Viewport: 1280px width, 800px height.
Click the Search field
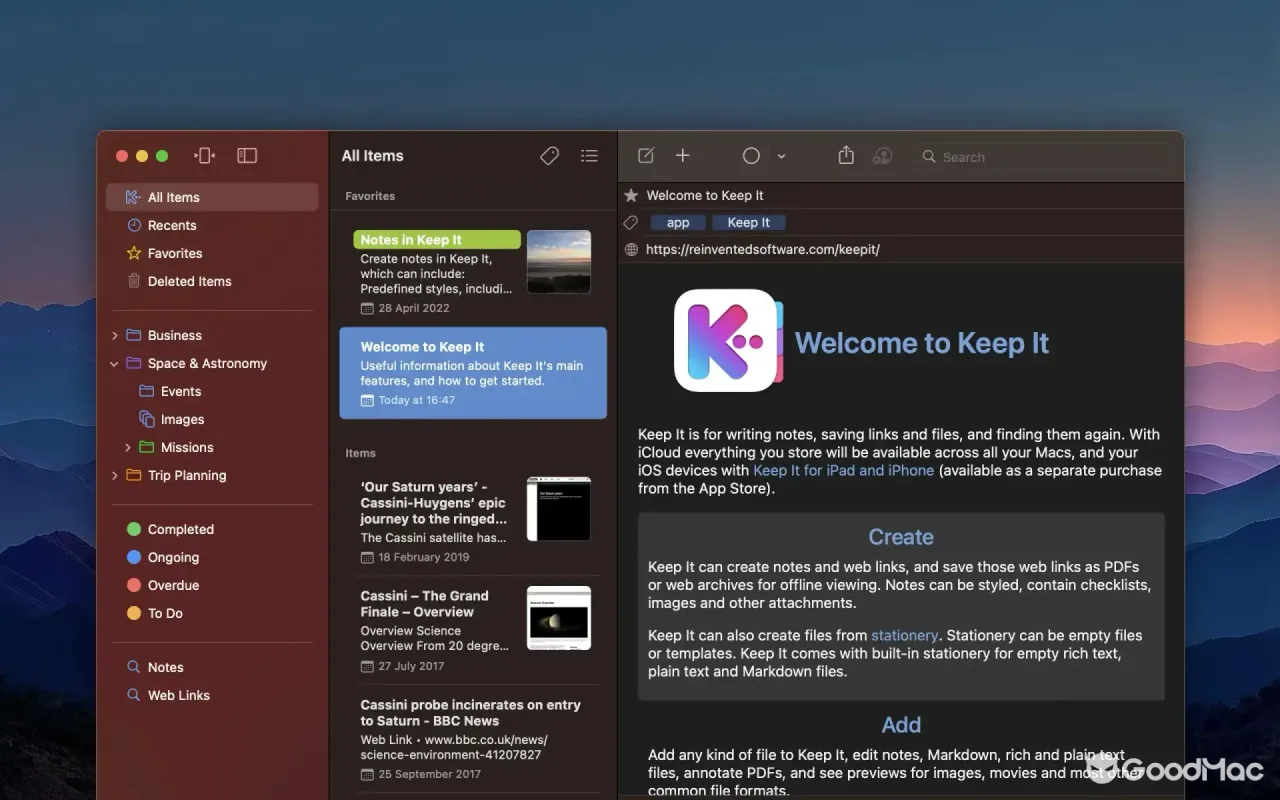click(x=1040, y=157)
